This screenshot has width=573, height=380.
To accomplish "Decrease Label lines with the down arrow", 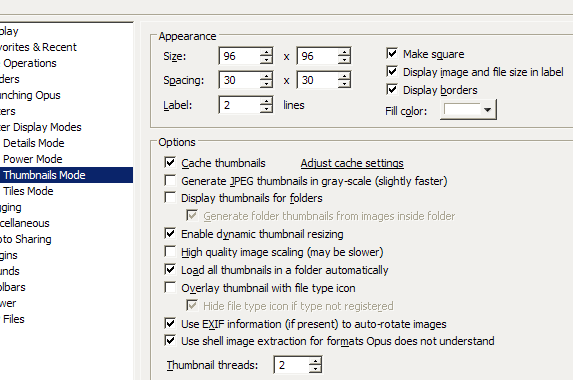I will click(266, 109).
